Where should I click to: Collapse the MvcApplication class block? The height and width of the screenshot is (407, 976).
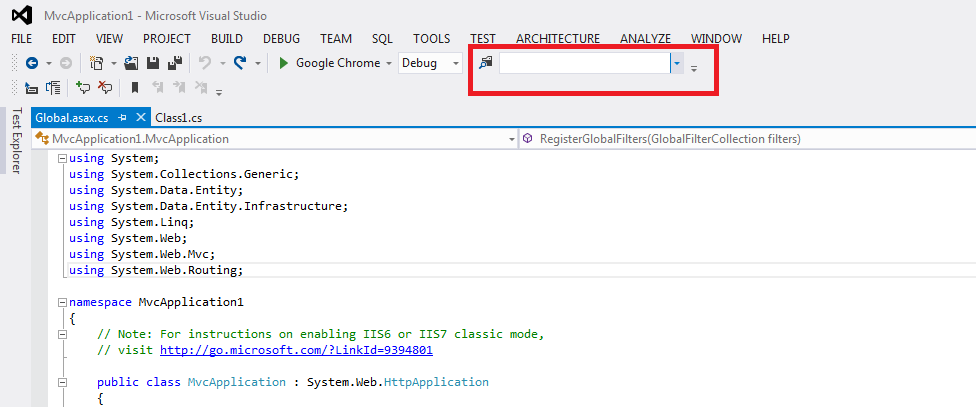click(62, 382)
